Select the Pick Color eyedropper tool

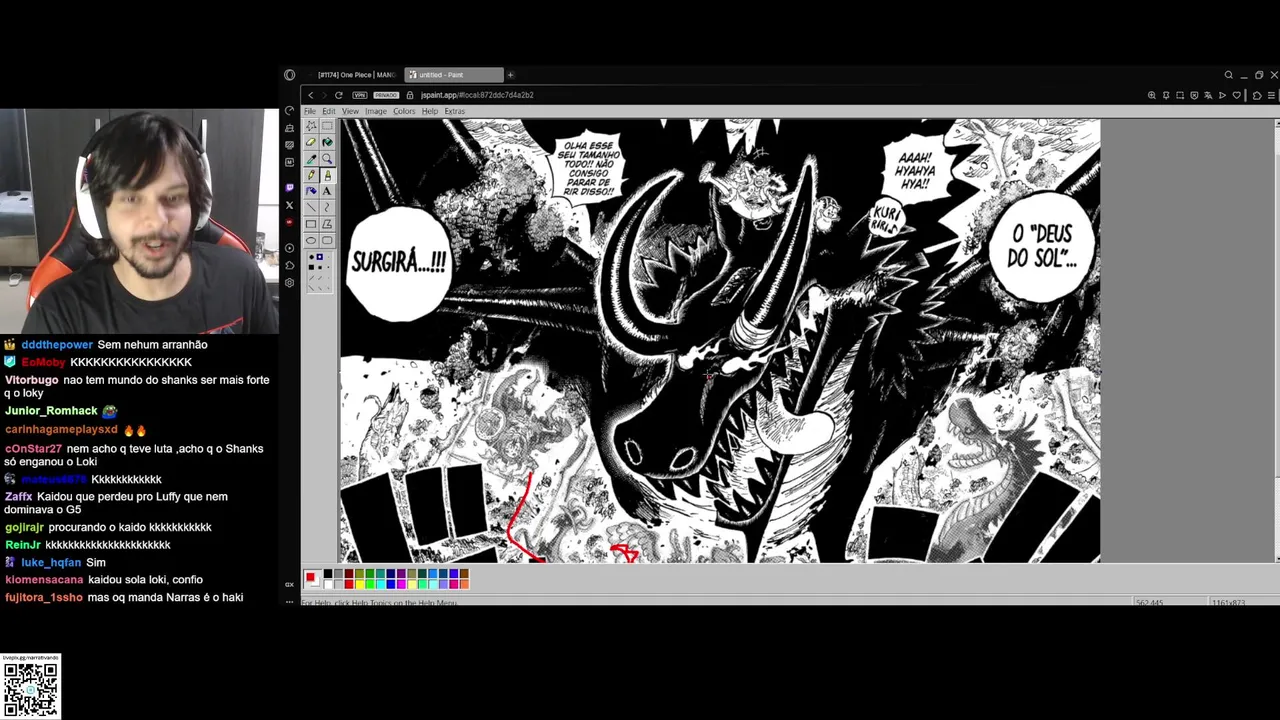tap(311, 158)
